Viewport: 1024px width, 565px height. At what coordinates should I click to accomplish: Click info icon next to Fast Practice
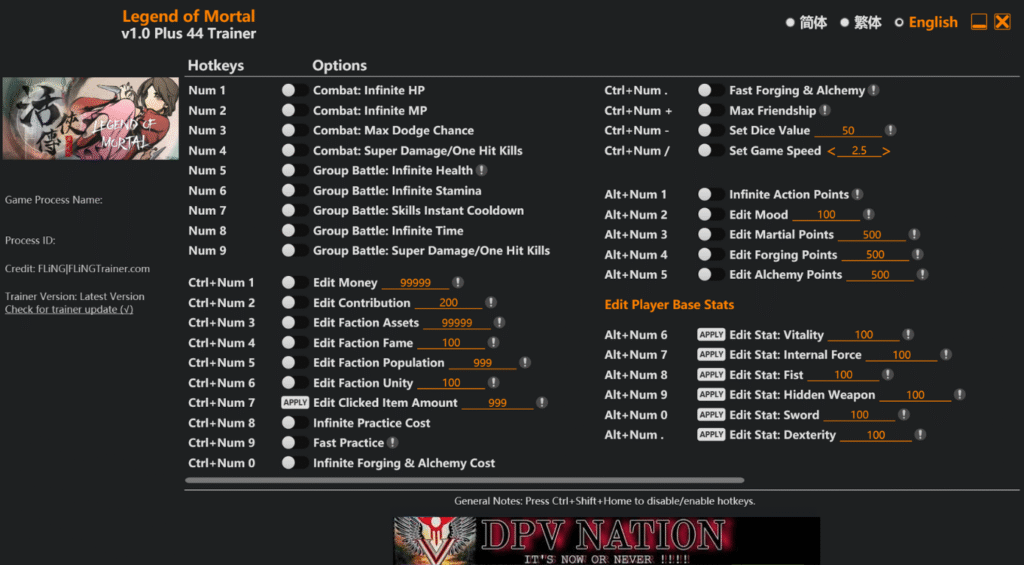click(393, 443)
